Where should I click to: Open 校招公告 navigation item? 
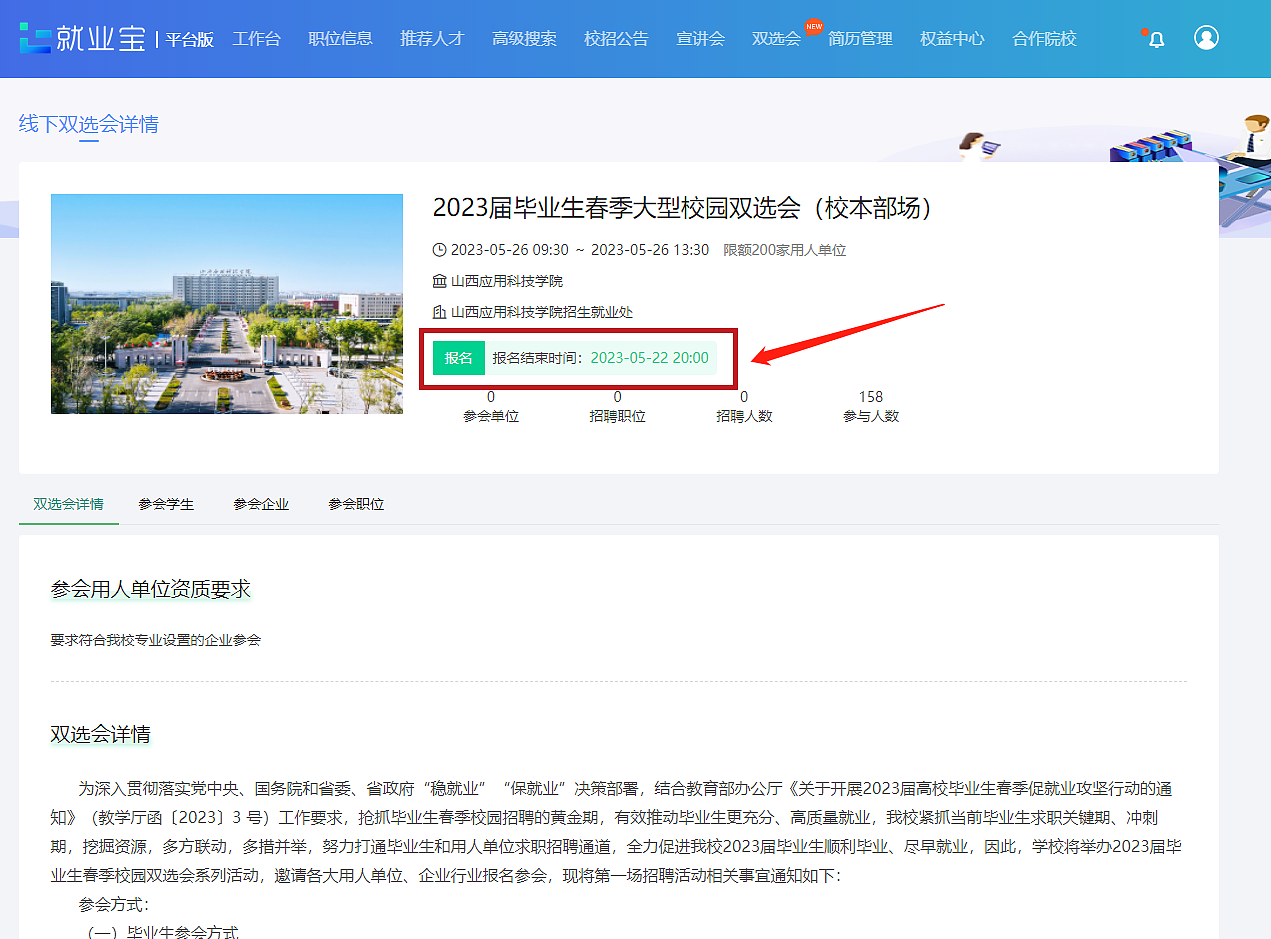tap(616, 39)
